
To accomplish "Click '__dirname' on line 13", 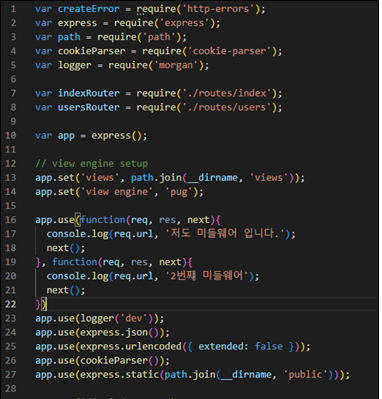I will (x=212, y=178).
